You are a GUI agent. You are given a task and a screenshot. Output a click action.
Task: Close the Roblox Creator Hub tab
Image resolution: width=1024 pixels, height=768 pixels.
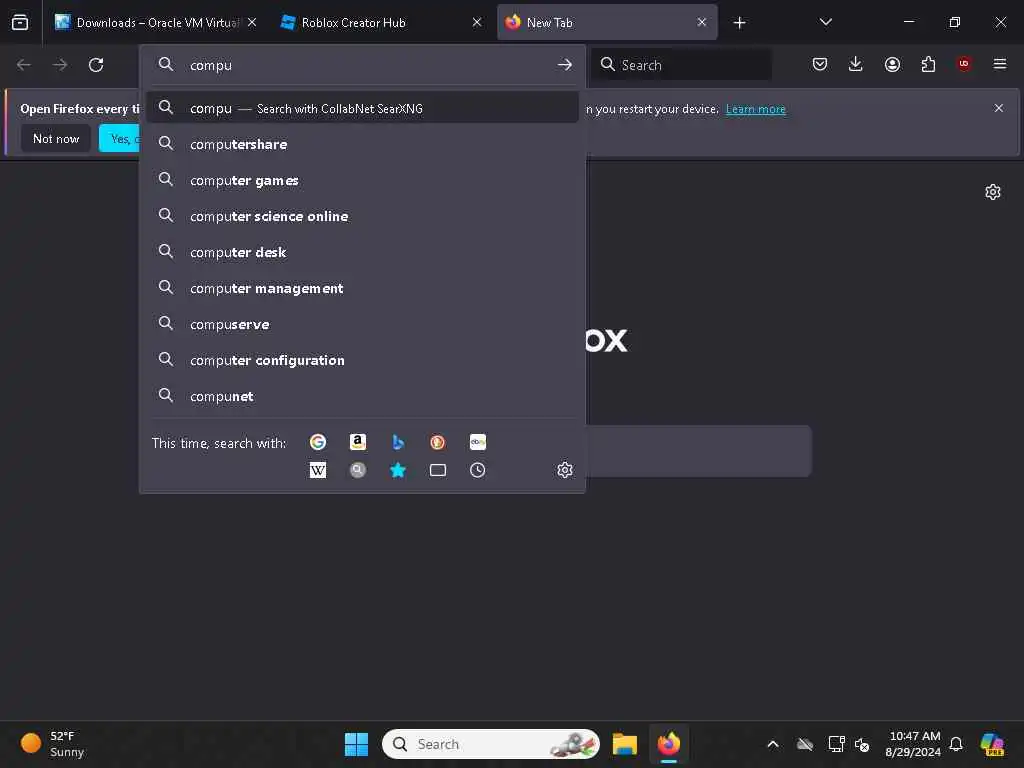[x=477, y=22]
